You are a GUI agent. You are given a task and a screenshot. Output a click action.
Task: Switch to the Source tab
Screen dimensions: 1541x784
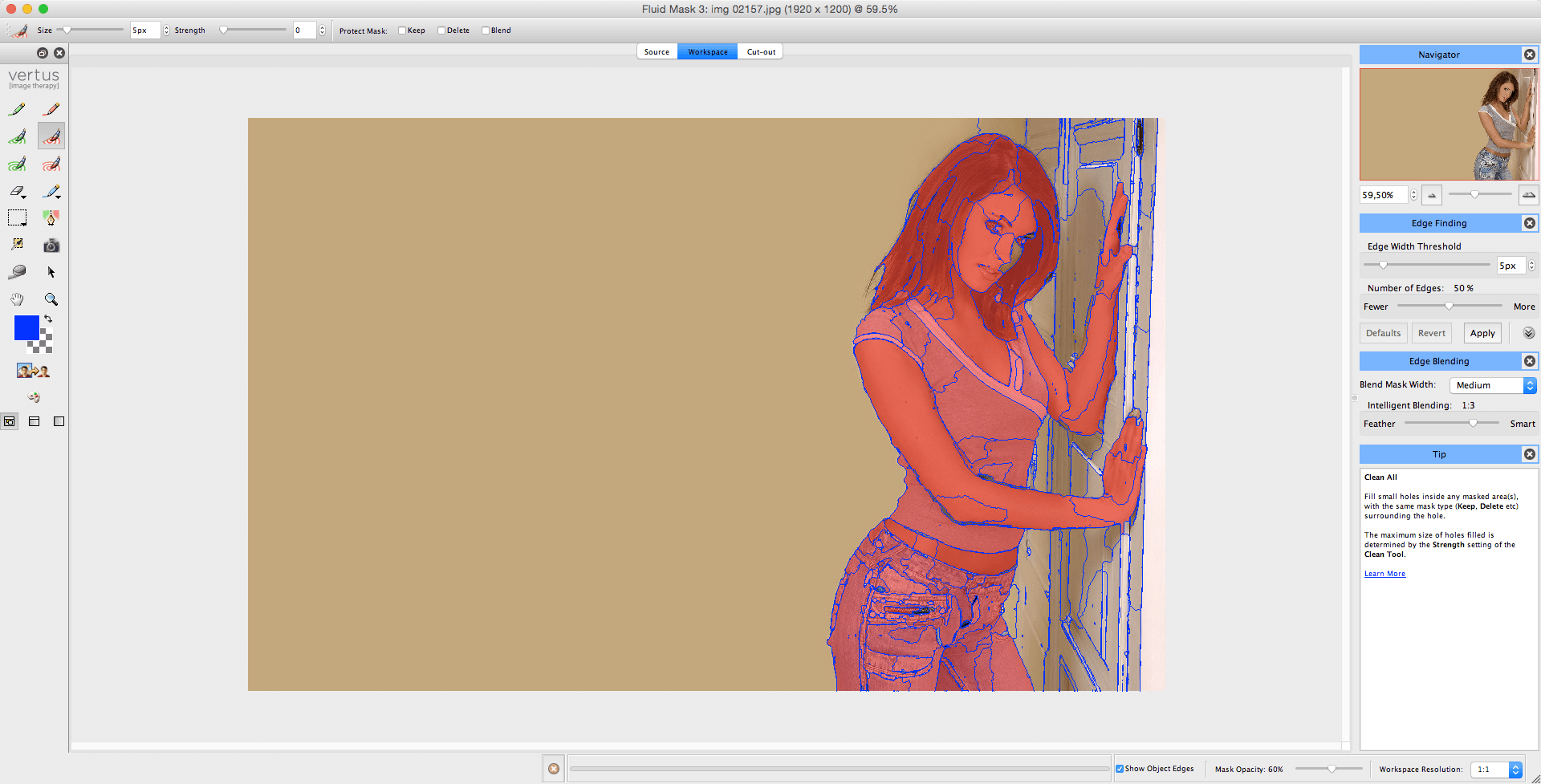point(657,52)
